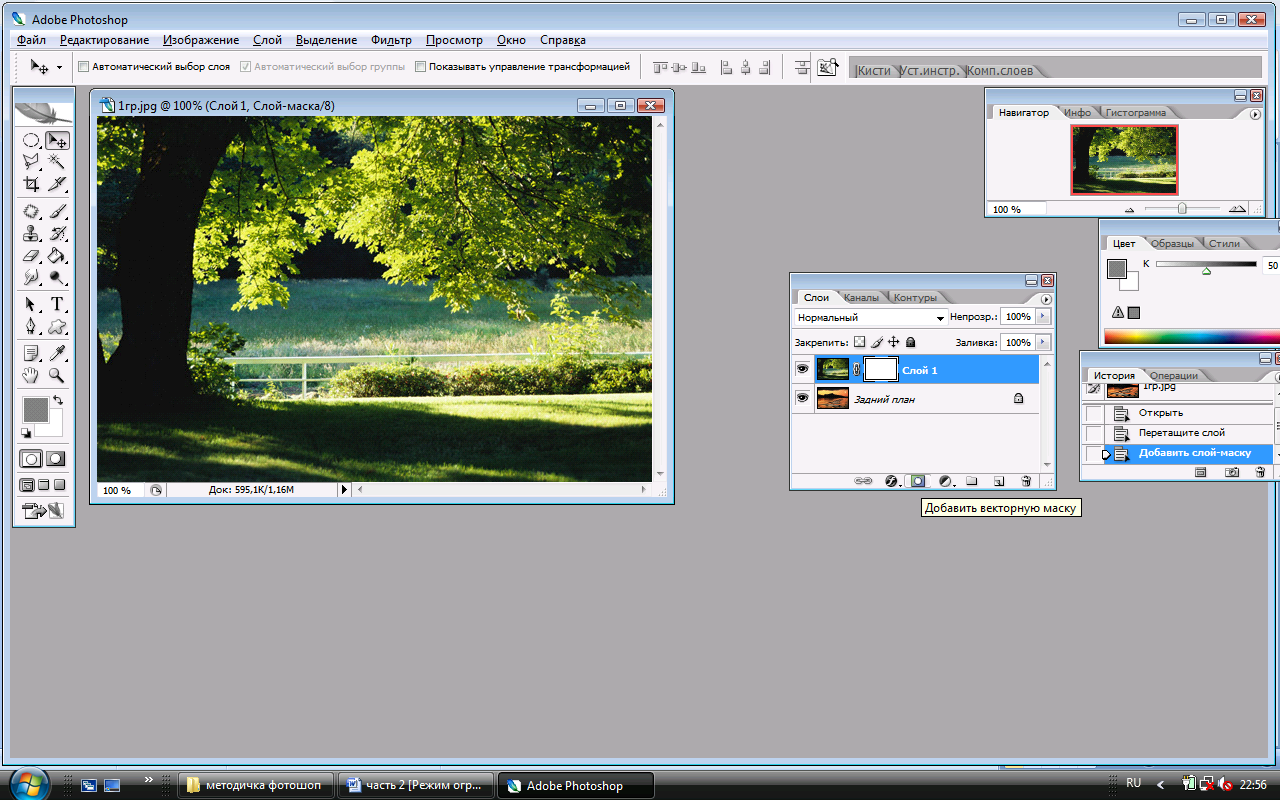Select the Elliptical Marquee tool
The height and width of the screenshot is (800, 1280).
coord(31,141)
